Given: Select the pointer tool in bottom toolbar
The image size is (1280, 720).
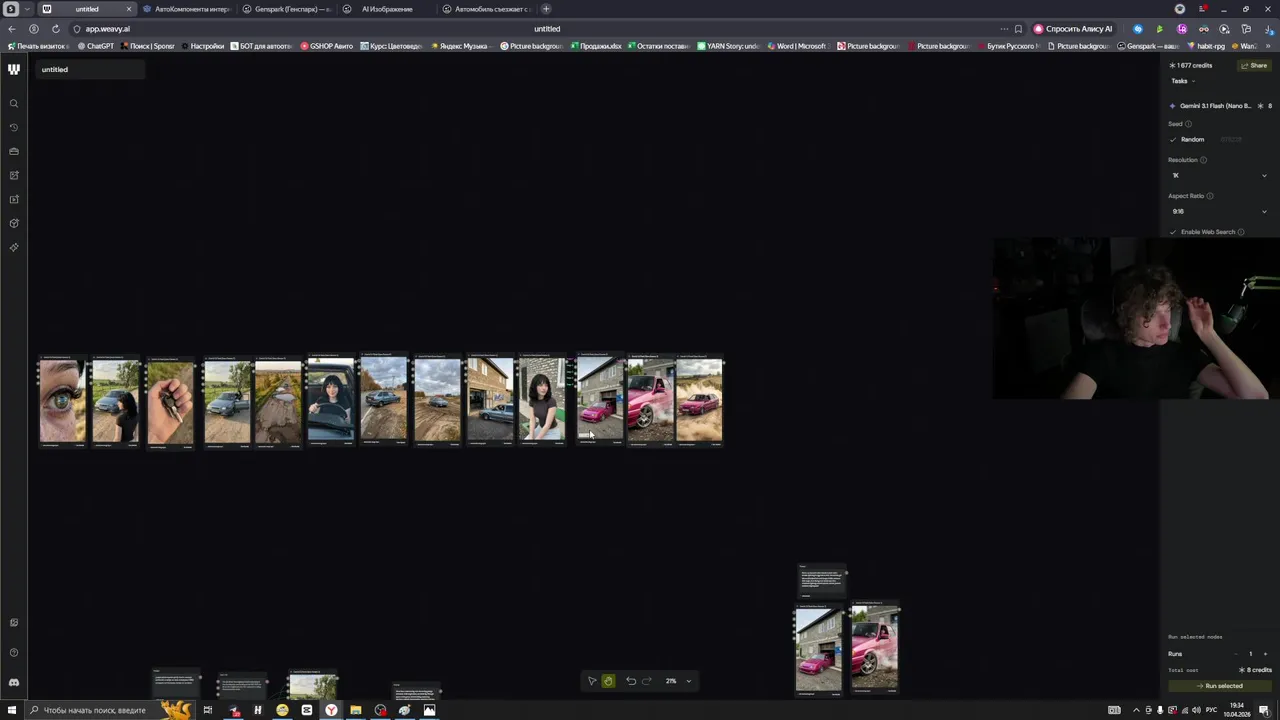Looking at the screenshot, I should pyautogui.click(x=592, y=681).
